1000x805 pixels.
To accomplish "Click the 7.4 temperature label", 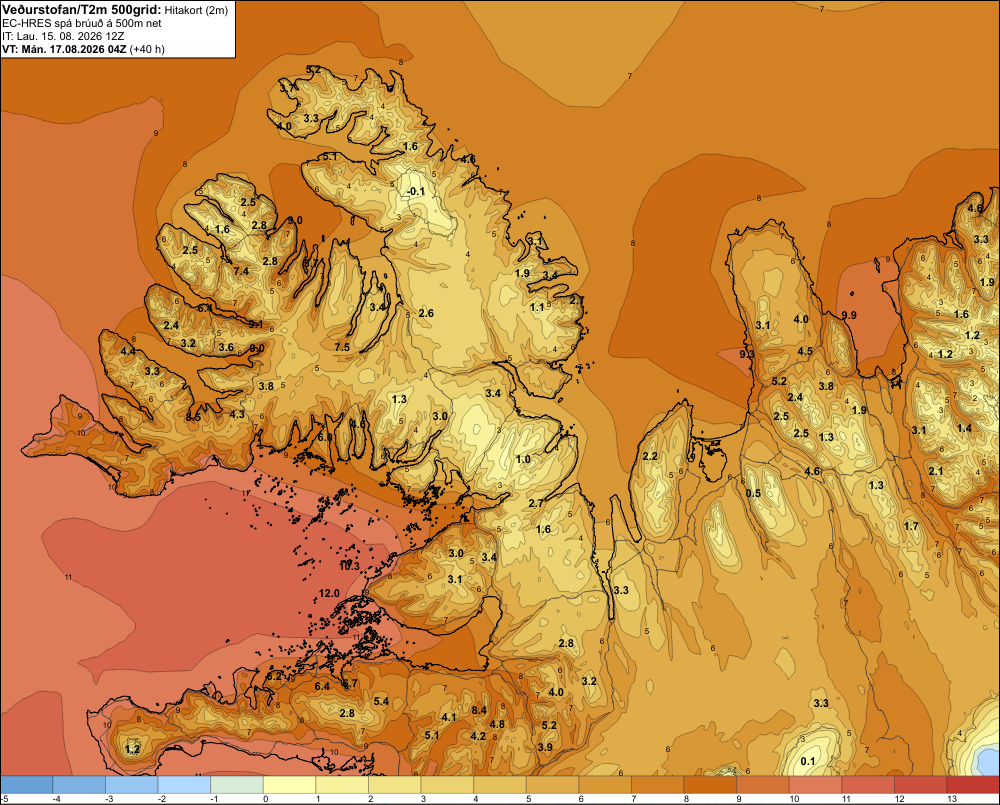I will [x=241, y=271].
